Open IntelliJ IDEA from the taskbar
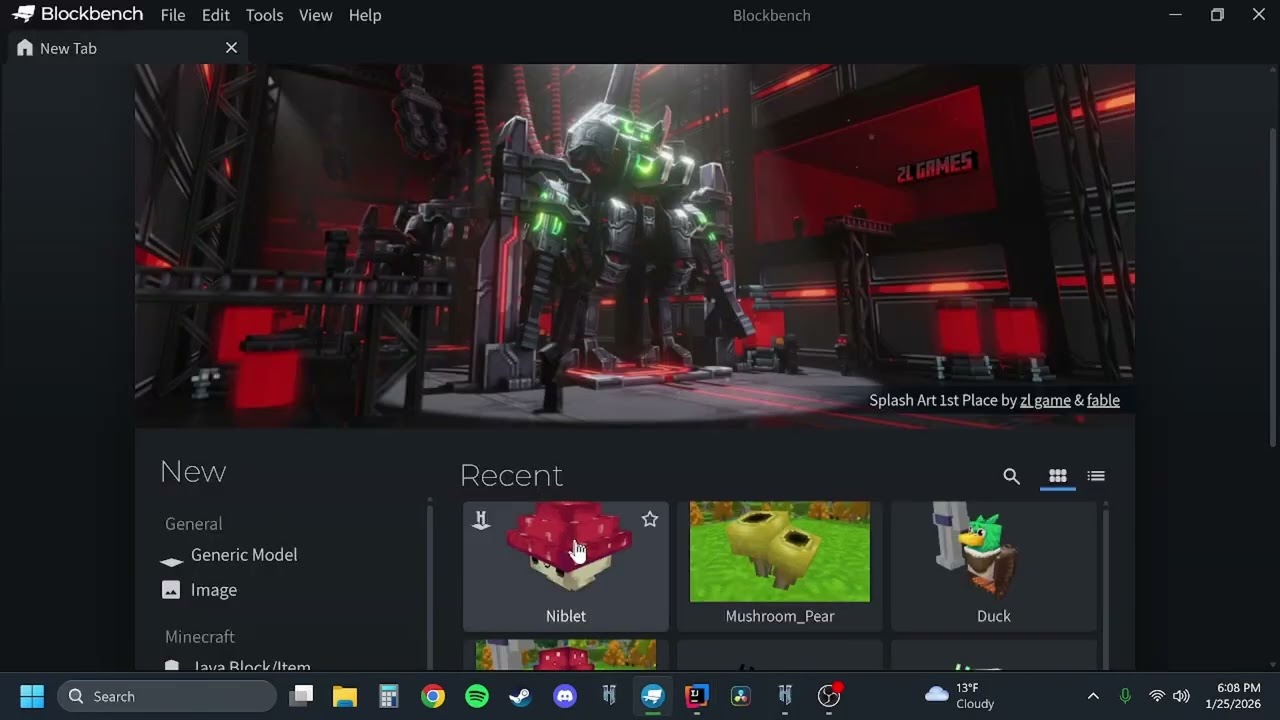 tap(697, 696)
